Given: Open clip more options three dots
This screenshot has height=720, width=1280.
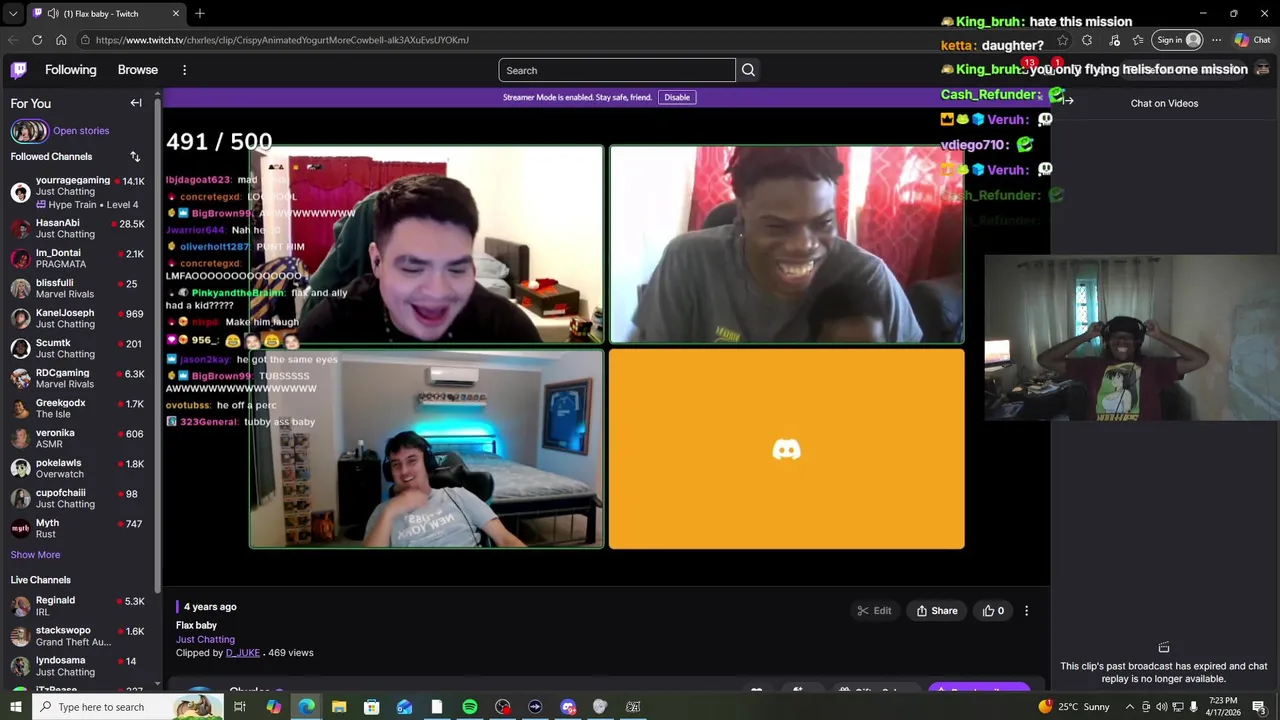Looking at the screenshot, I should tap(1026, 611).
